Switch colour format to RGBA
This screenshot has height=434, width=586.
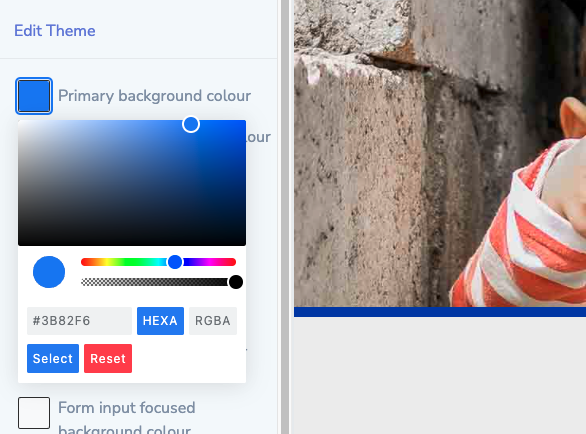(213, 321)
